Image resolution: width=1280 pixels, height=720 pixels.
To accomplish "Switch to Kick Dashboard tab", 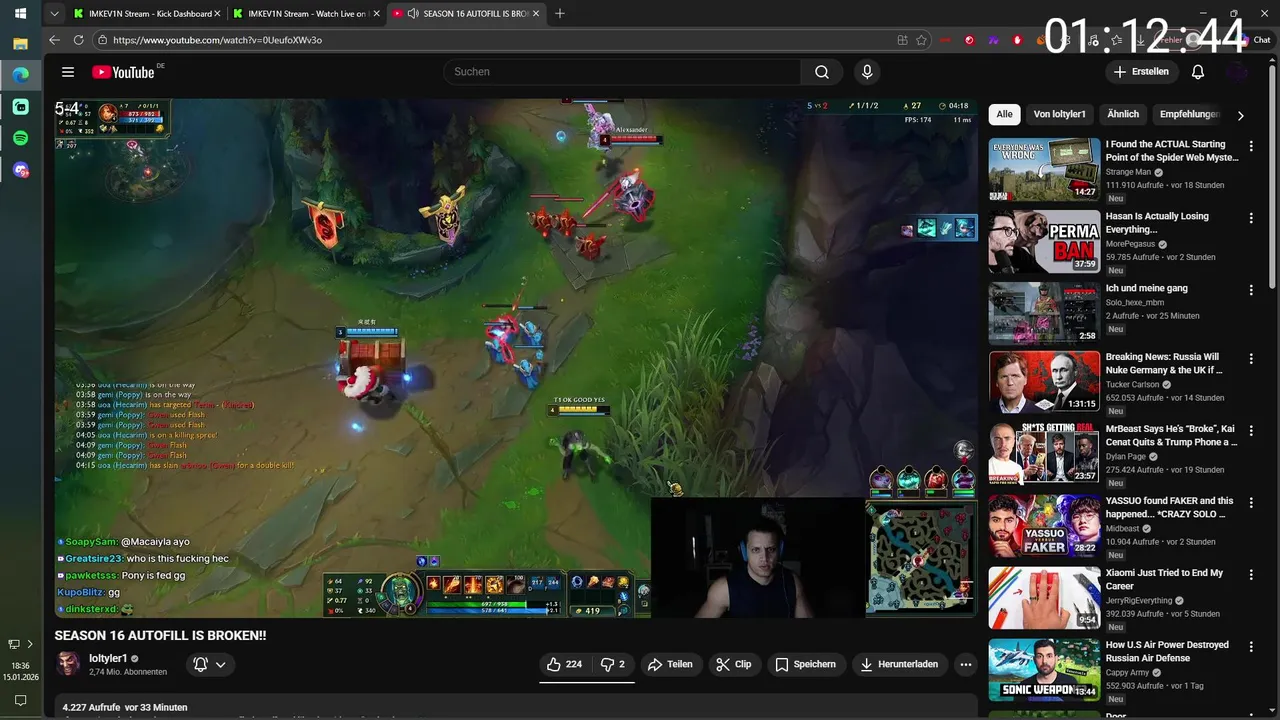I will pos(146,14).
